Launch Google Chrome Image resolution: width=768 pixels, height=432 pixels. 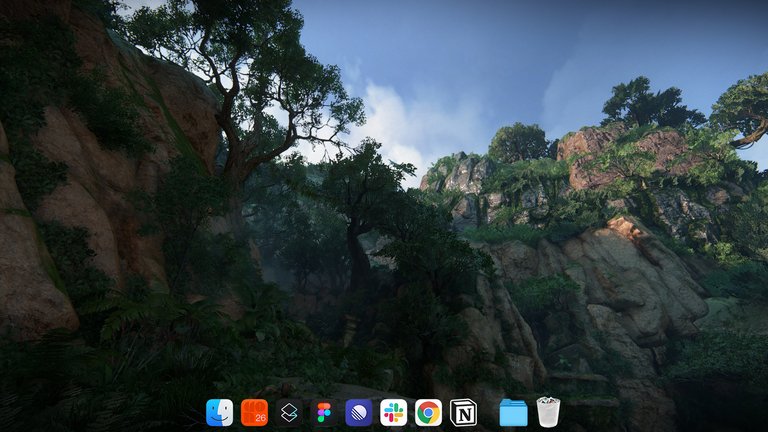pos(428,412)
